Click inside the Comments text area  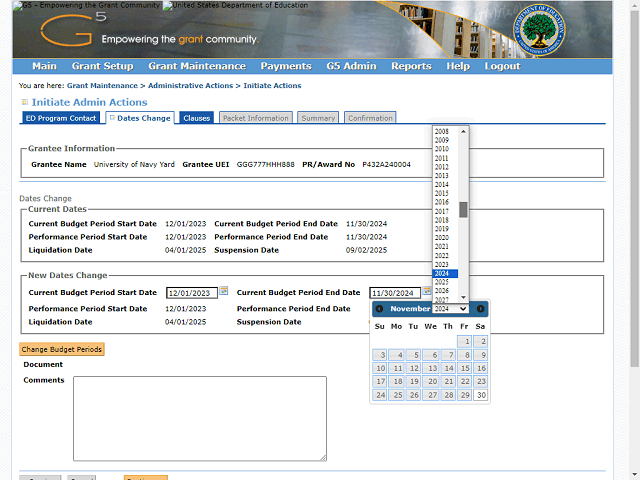point(200,418)
